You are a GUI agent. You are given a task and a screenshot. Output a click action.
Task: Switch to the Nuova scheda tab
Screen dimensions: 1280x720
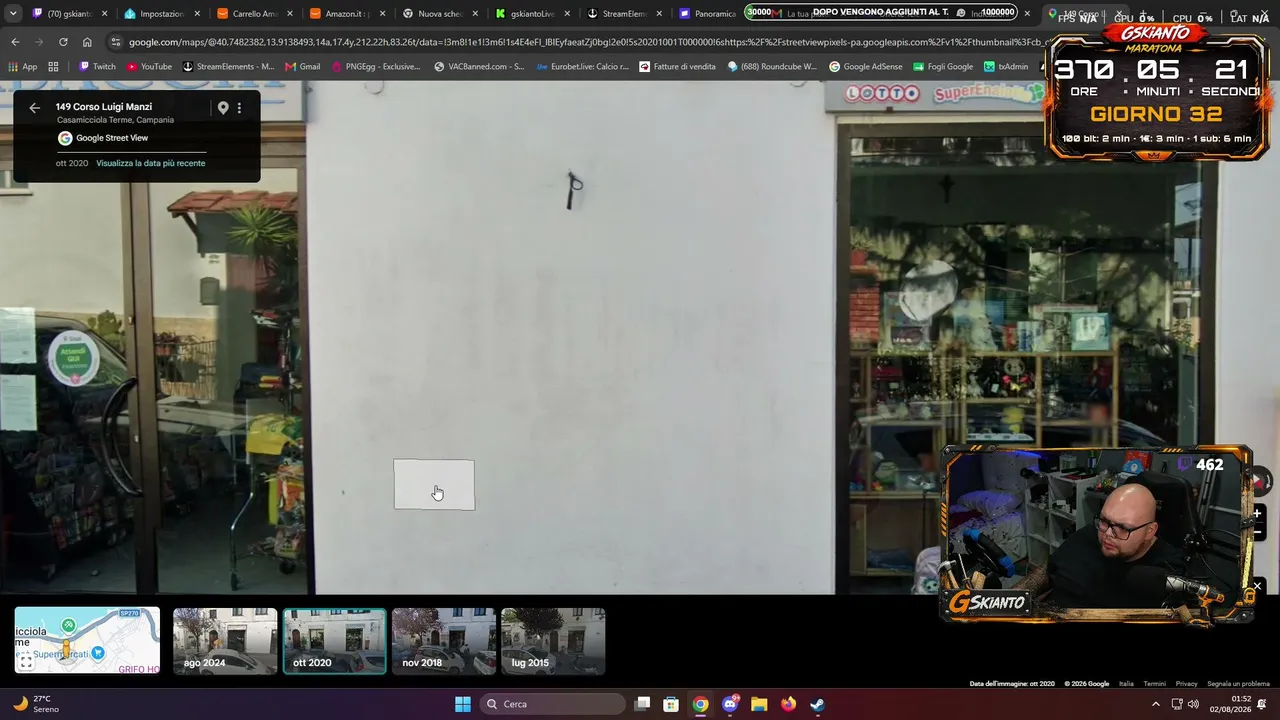tap(438, 14)
